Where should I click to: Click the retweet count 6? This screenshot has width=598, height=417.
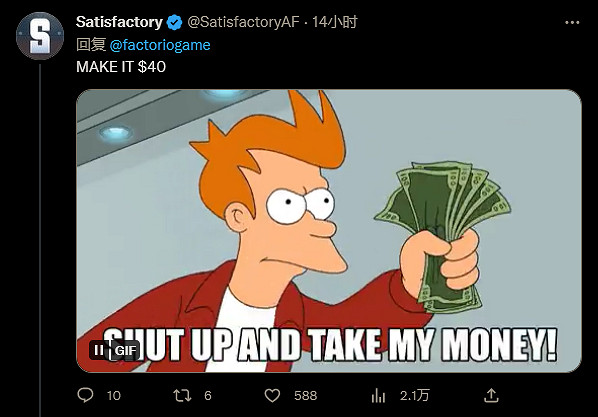(207, 396)
